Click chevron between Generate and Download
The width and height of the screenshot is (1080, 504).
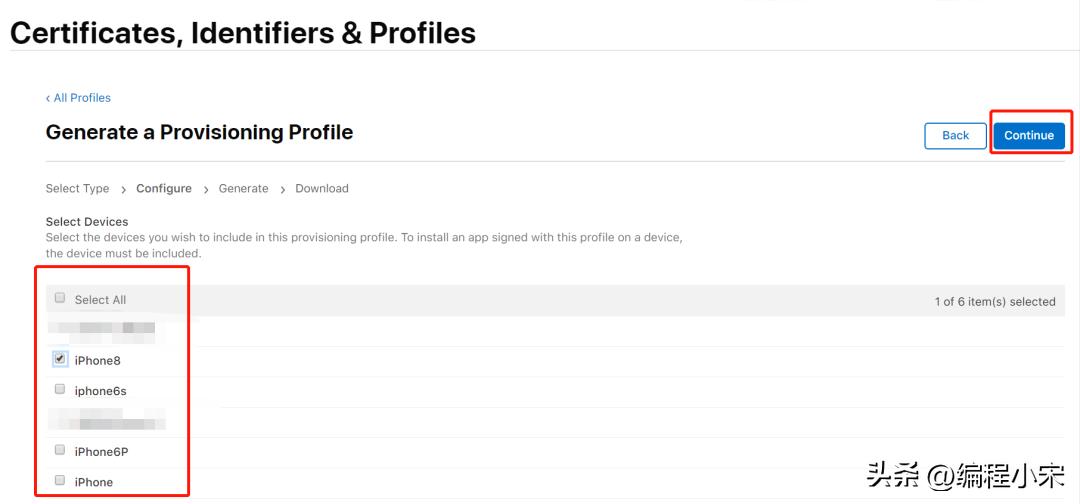pos(282,189)
